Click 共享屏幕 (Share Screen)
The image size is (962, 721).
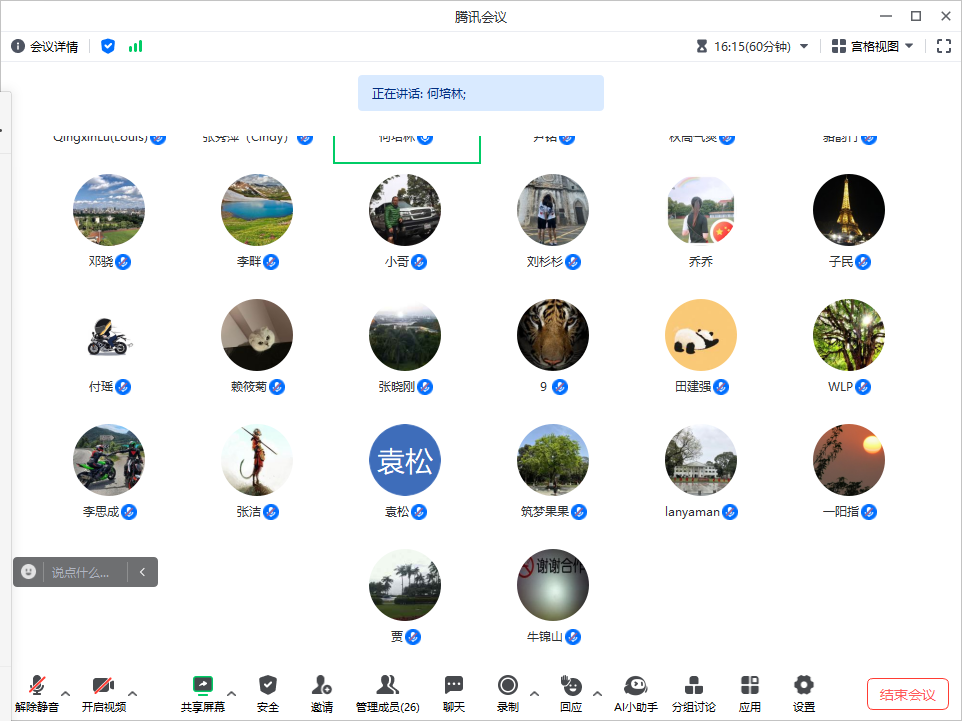[x=203, y=692]
